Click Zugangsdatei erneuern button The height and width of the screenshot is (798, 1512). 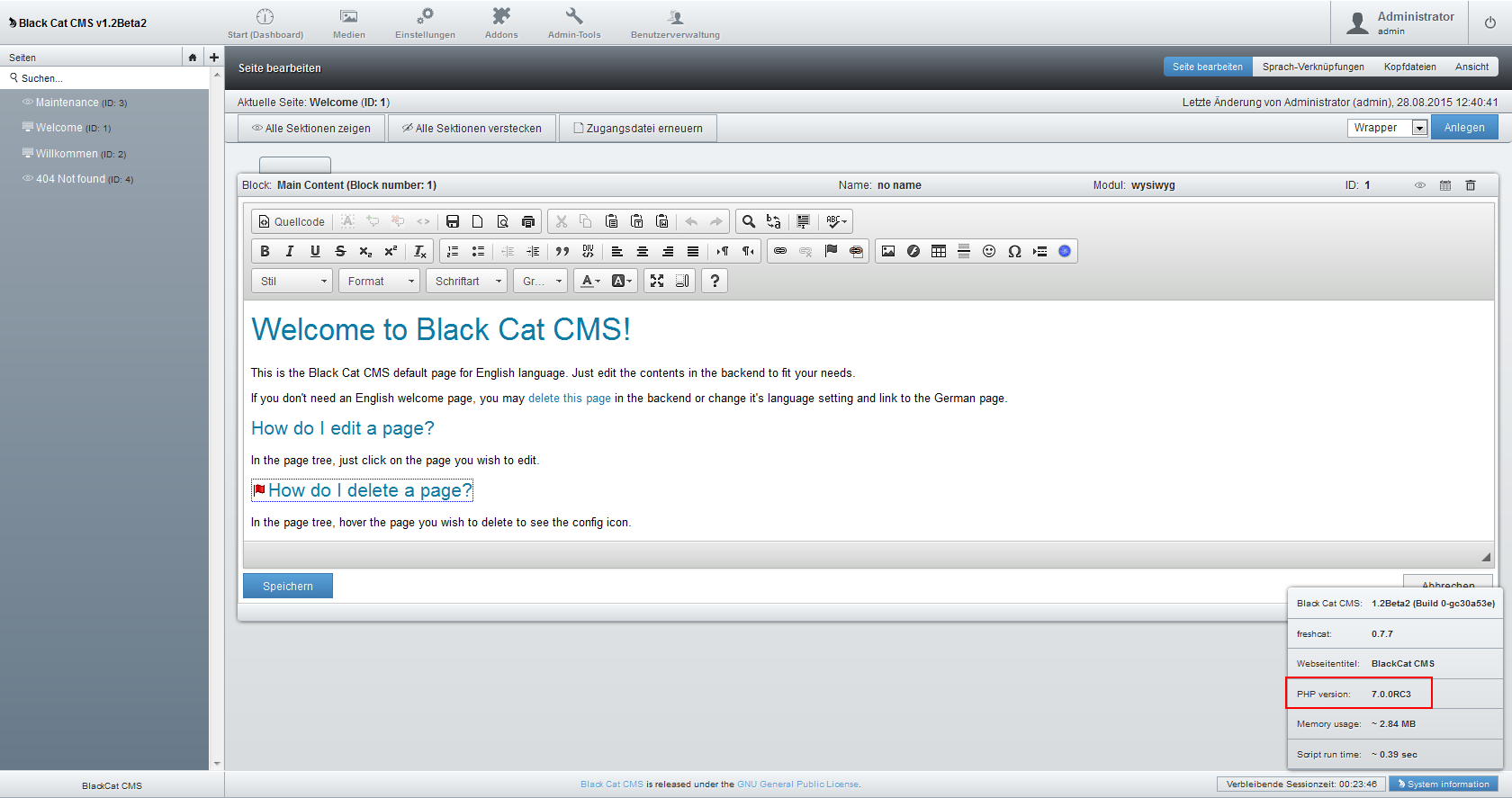[638, 128]
